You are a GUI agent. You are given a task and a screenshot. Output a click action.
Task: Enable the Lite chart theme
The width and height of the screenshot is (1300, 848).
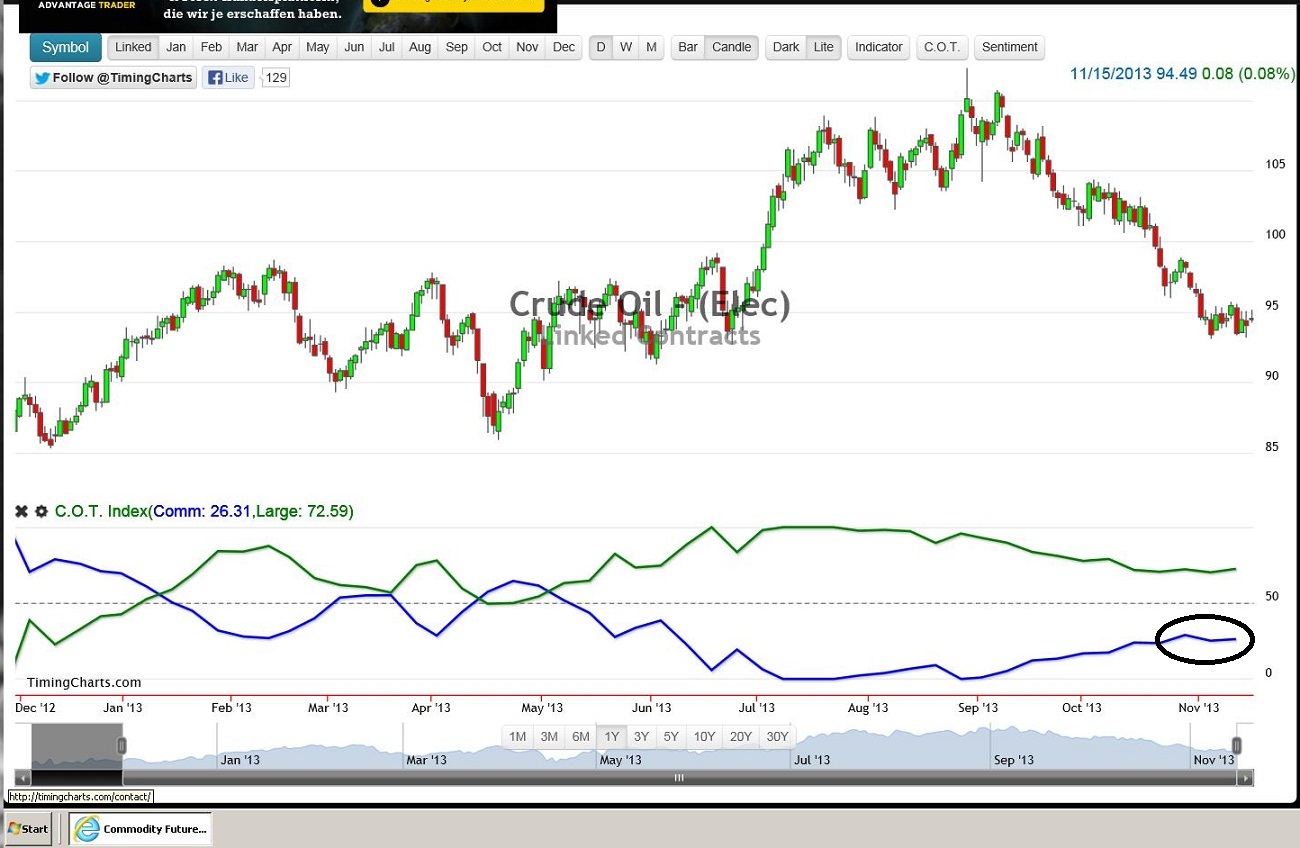[x=821, y=46]
